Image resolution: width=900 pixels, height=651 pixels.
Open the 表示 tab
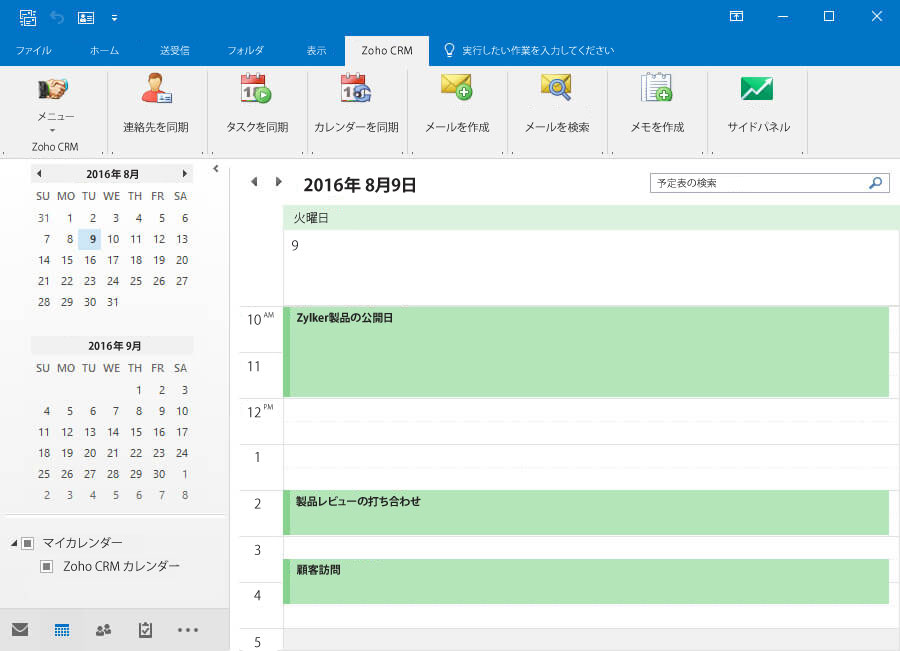[x=316, y=51]
